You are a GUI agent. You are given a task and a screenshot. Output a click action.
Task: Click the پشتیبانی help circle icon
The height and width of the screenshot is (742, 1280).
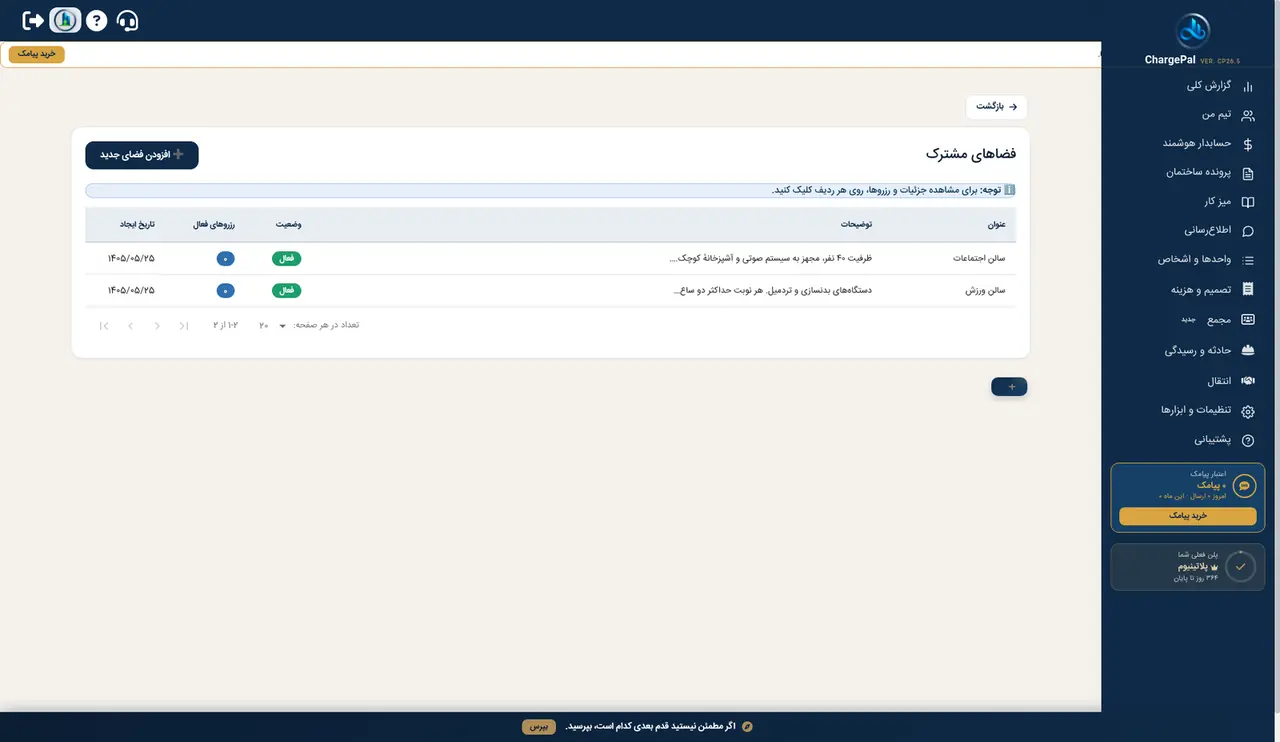[1247, 440]
